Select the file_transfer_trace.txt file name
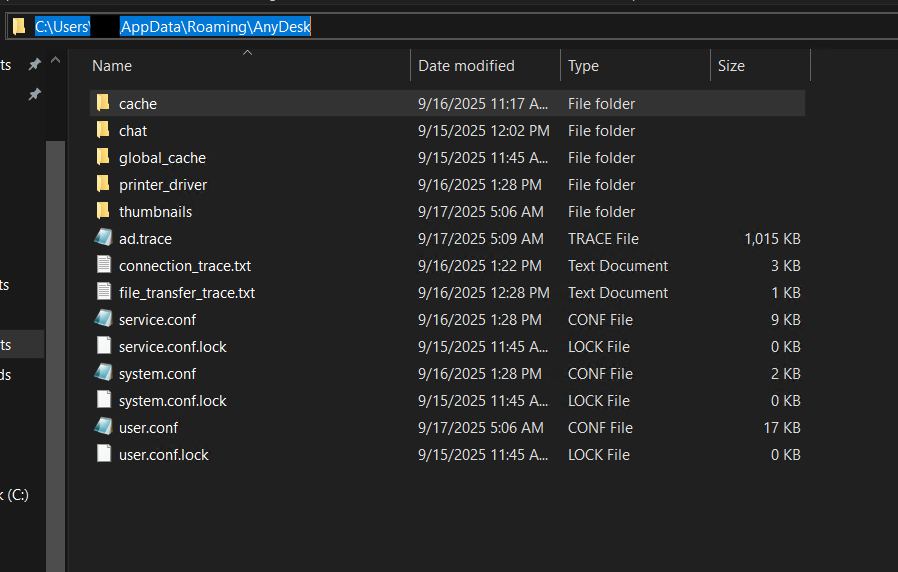This screenshot has width=898, height=572. pos(187,293)
